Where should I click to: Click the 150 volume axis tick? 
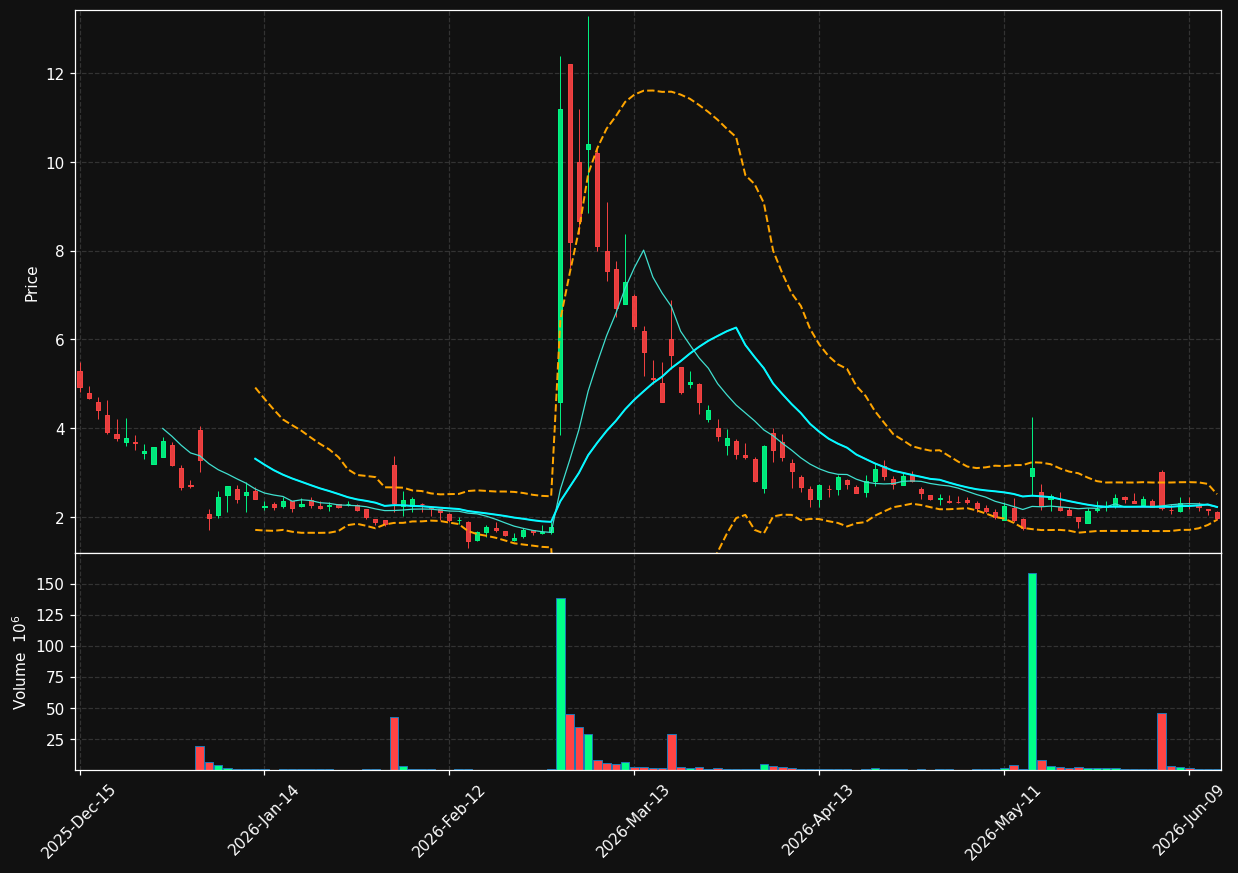[x=51, y=584]
